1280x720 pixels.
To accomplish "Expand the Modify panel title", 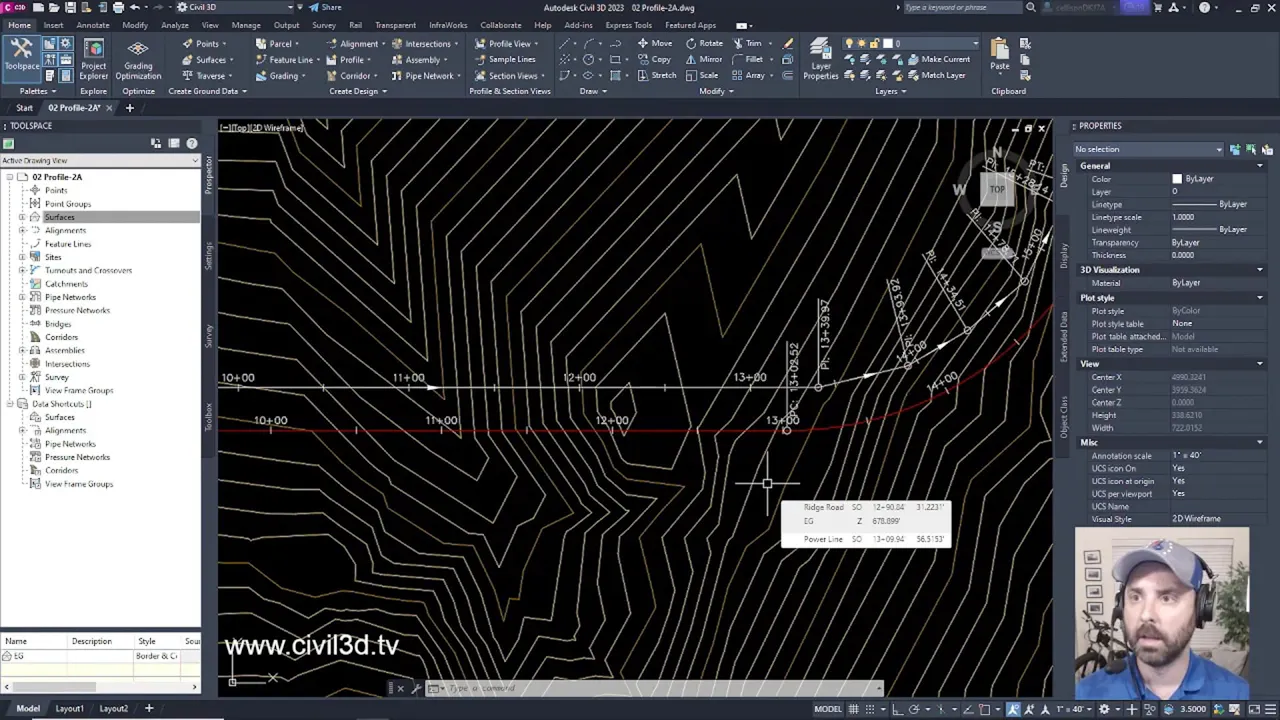I will [x=716, y=91].
